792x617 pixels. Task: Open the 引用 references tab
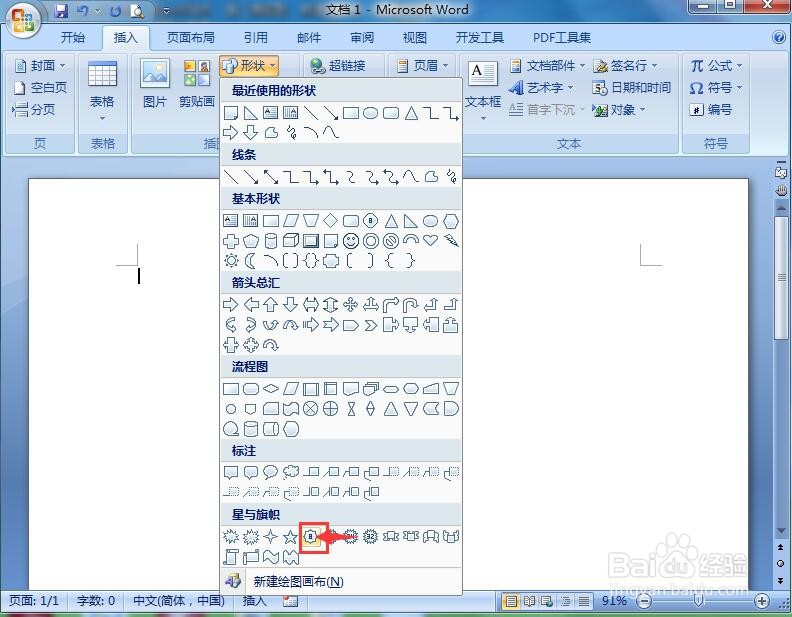click(256, 37)
